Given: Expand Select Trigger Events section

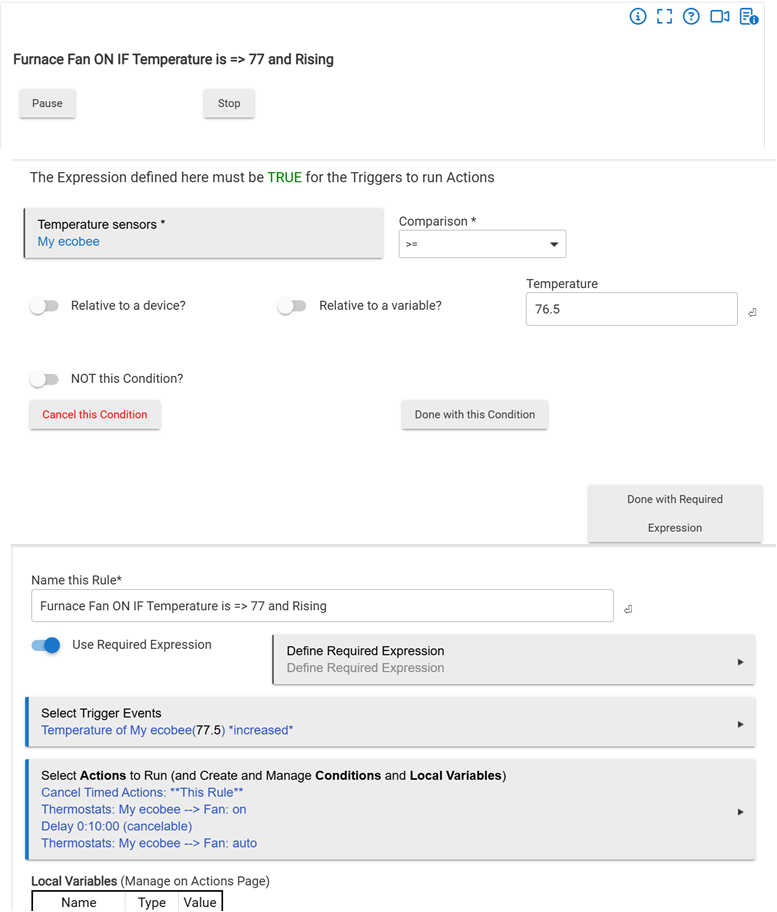Looking at the screenshot, I should pyautogui.click(x=390, y=722).
